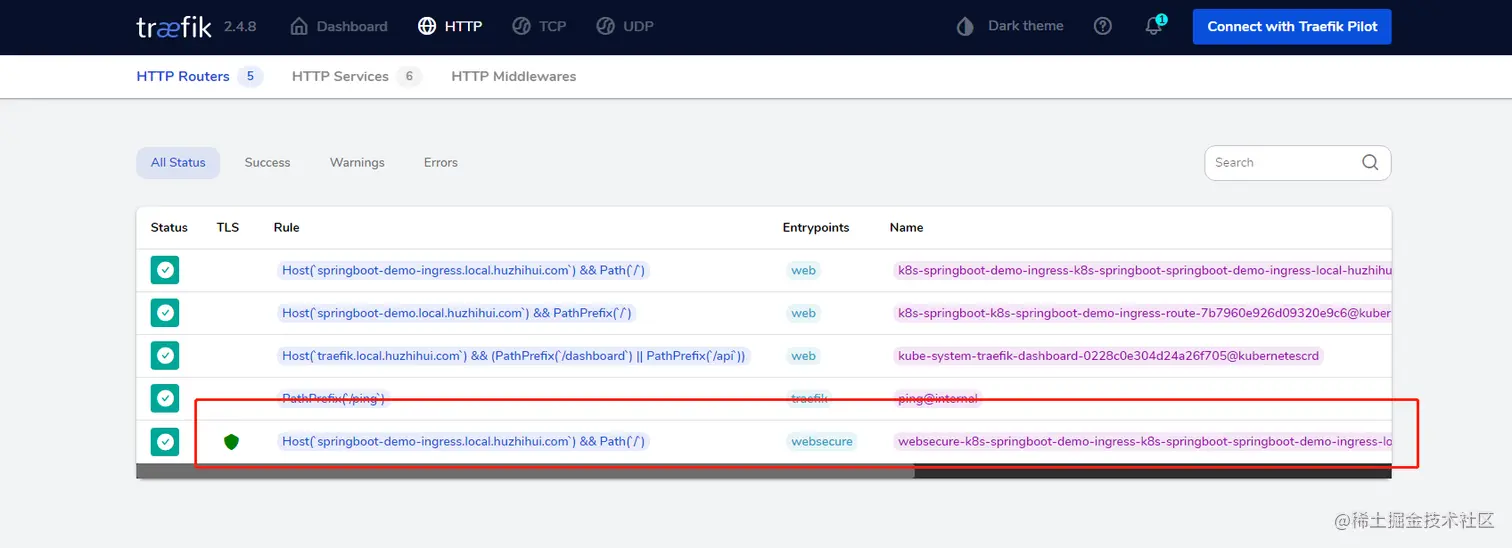Filter routers by Warnings status

(357, 162)
